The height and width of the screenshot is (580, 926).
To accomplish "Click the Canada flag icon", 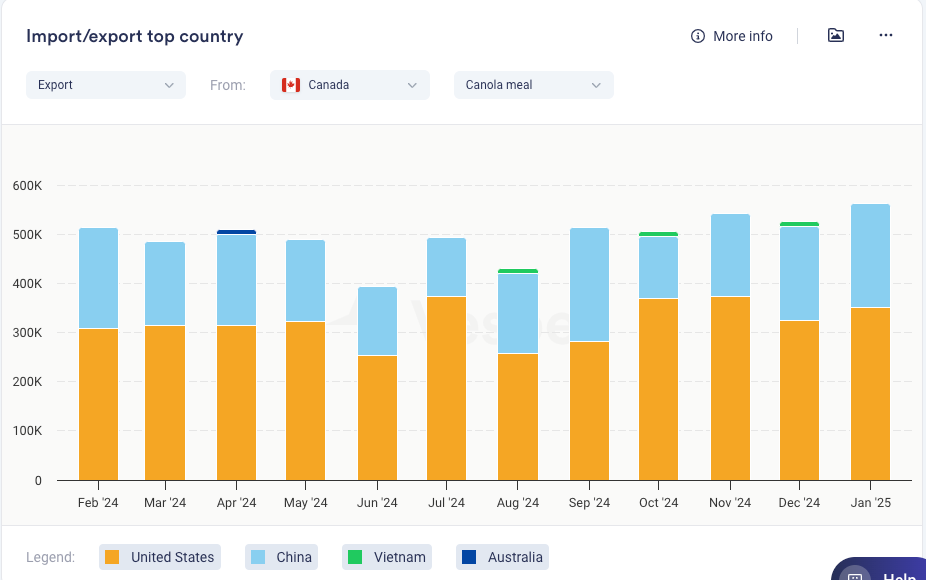I will [291, 85].
